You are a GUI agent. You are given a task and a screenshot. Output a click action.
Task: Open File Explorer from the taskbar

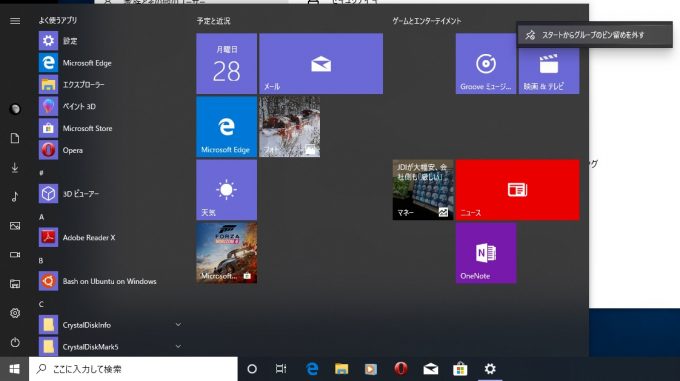(342, 369)
